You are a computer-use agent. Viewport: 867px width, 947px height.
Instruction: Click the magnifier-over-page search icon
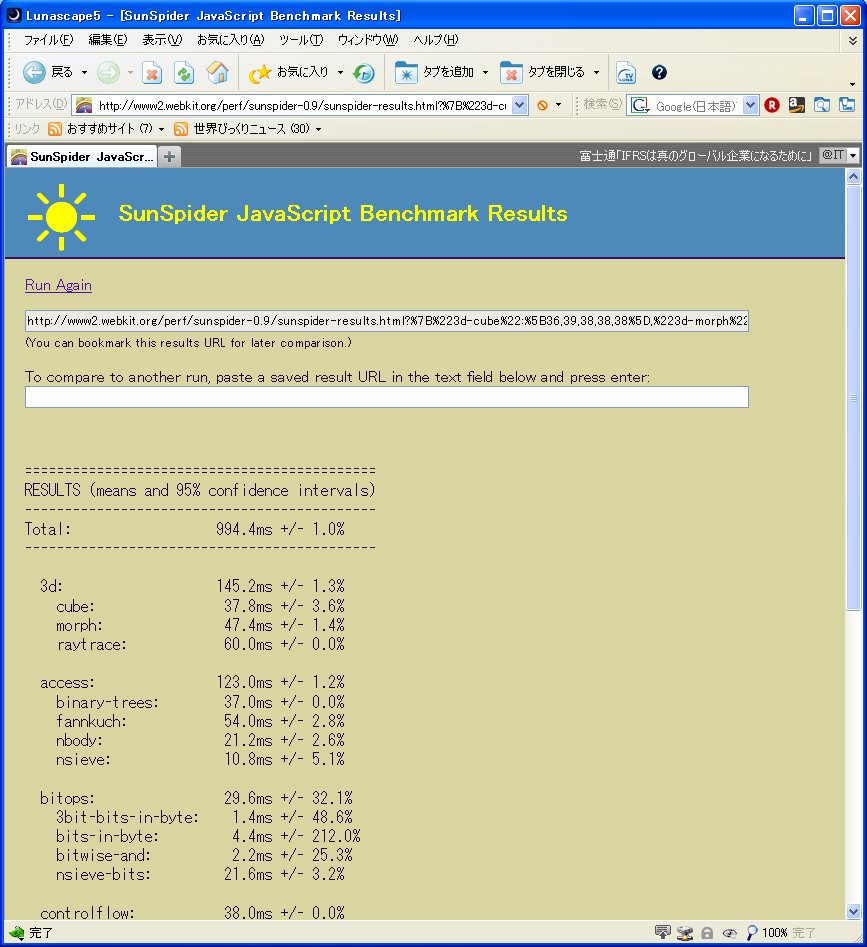tap(822, 105)
